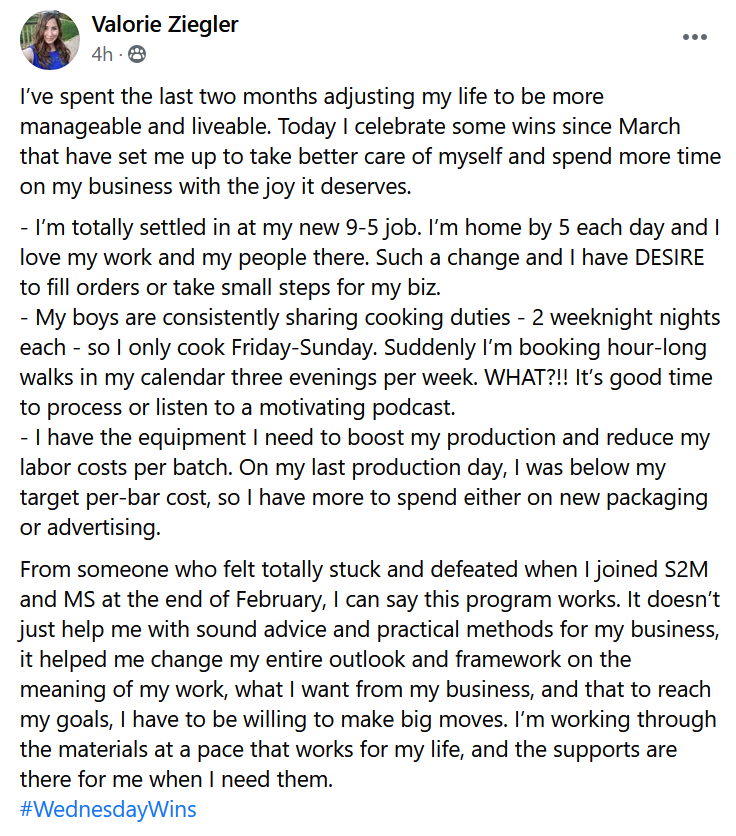The width and height of the screenshot is (736, 836).
Task: Follow the #WednesdayWins hashtag link
Action: (x=108, y=809)
